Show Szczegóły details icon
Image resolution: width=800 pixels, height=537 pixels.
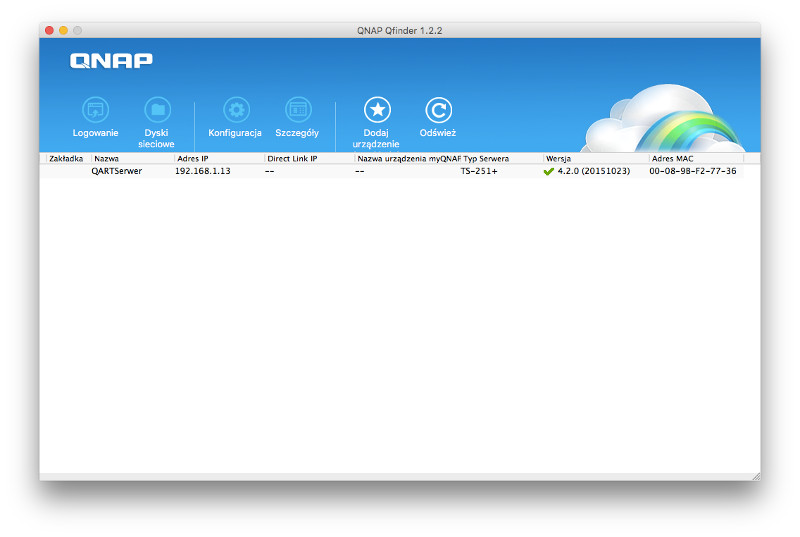(298, 110)
